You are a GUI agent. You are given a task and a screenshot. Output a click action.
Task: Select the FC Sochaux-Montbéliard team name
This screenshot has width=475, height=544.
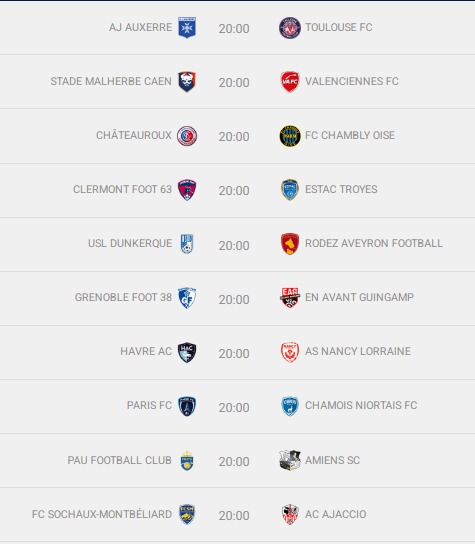click(102, 514)
